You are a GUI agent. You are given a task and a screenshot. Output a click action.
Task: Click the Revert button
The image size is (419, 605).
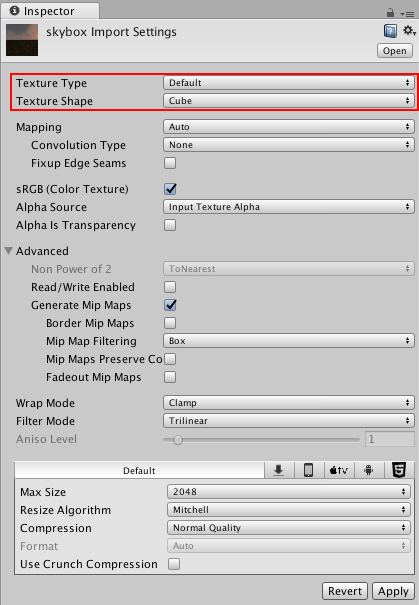pos(345,591)
